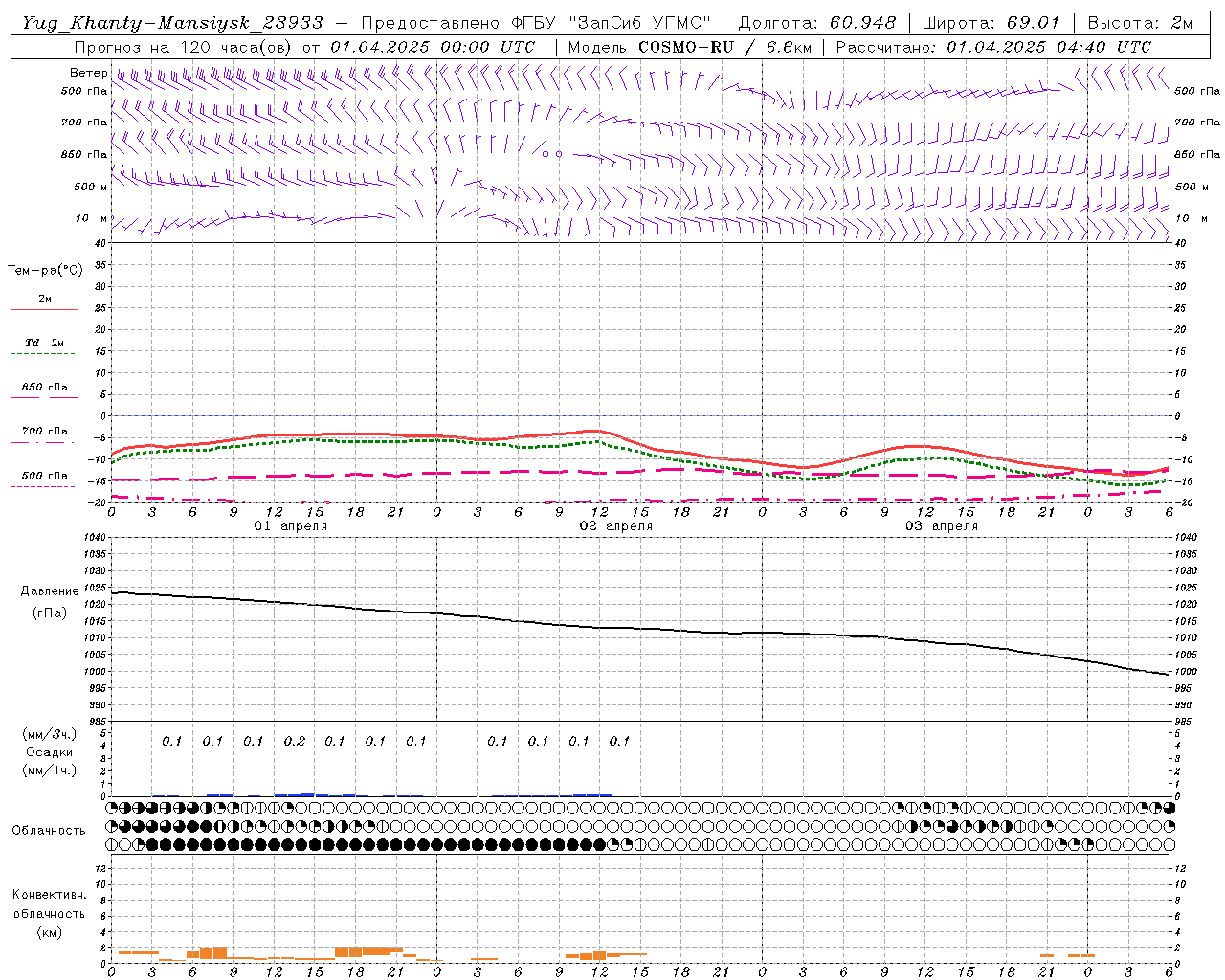Click the 500 м wind level label on left
The image size is (1225, 980).
(90, 187)
